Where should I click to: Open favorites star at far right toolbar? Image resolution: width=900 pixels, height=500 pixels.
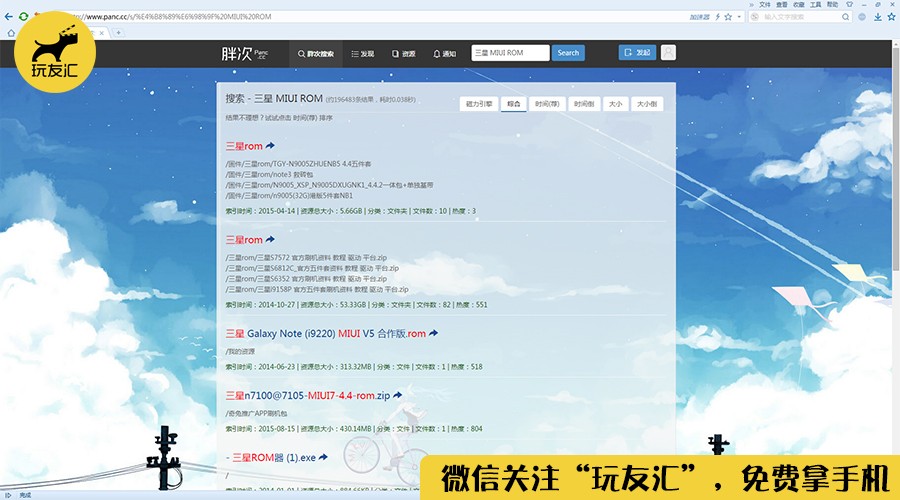pos(891,17)
